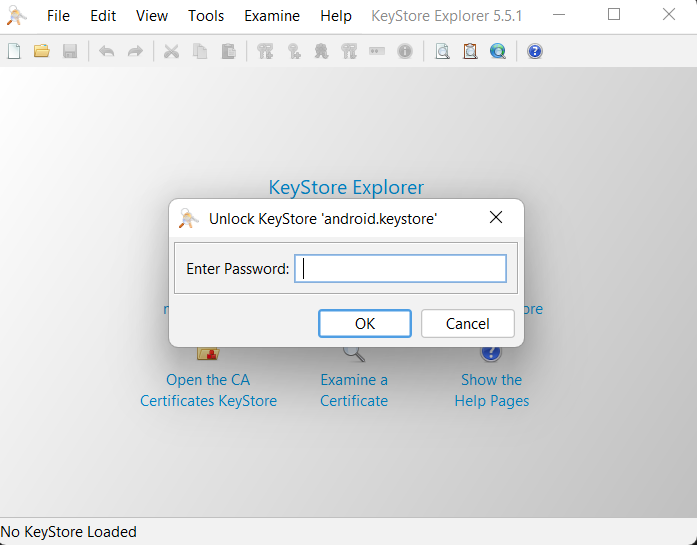Click the 'No KeyStore Loaded' status text
697x545 pixels.
coord(68,532)
